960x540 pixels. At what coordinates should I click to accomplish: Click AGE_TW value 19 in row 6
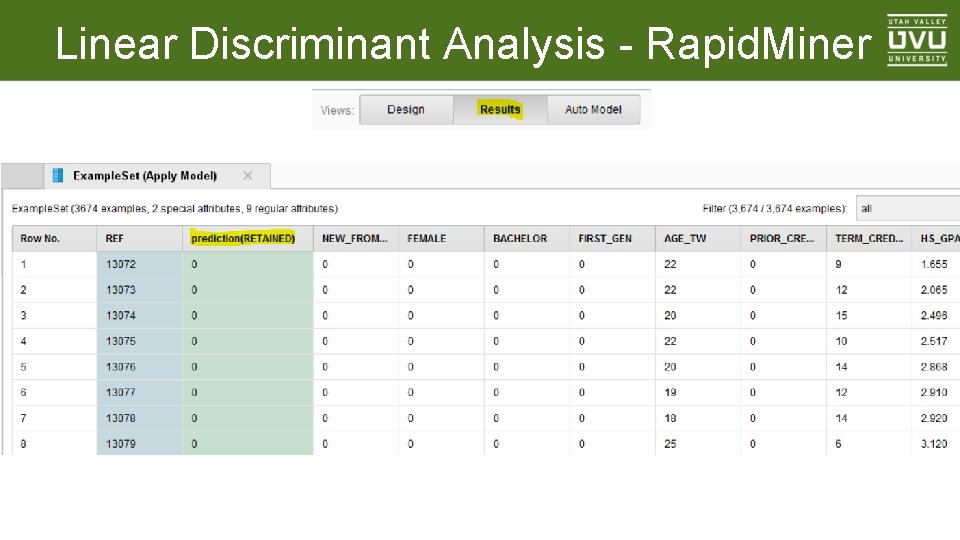(670, 392)
